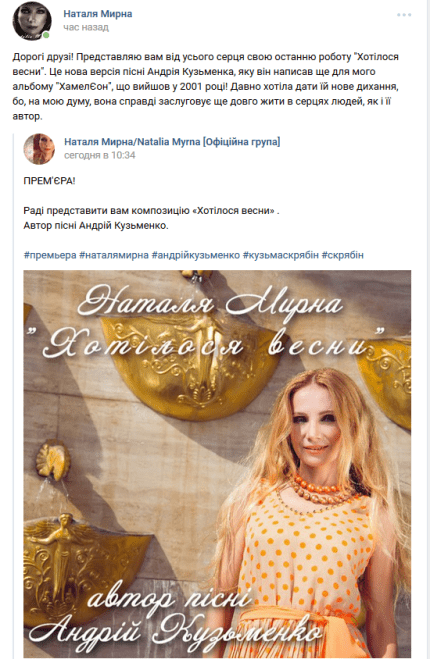This screenshot has width=430, height=659.
Task: Click the 'автор пісні Андрій Кузьменко' caption
Action: coord(177,617)
